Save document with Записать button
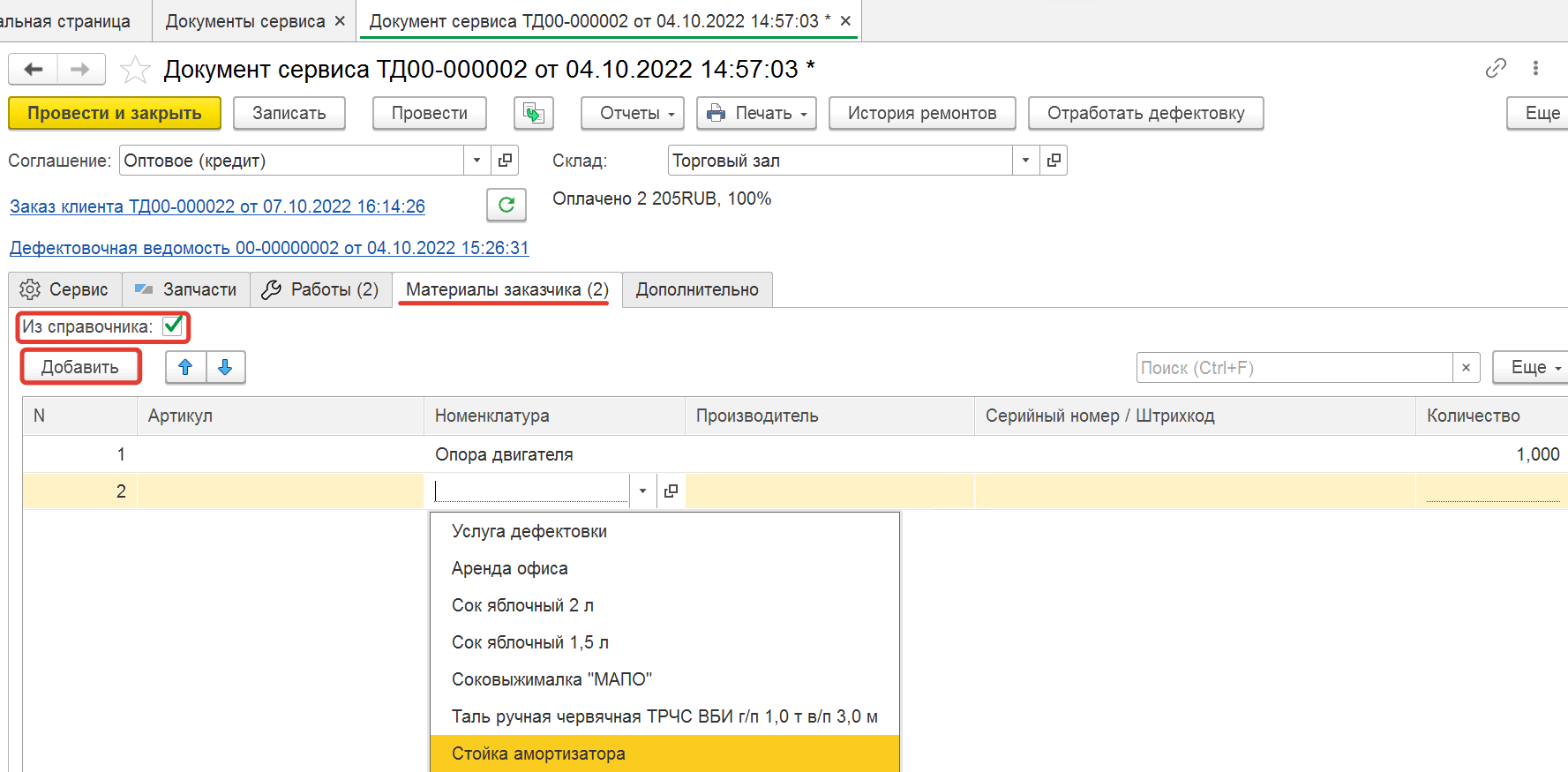1568x772 pixels. tap(289, 113)
